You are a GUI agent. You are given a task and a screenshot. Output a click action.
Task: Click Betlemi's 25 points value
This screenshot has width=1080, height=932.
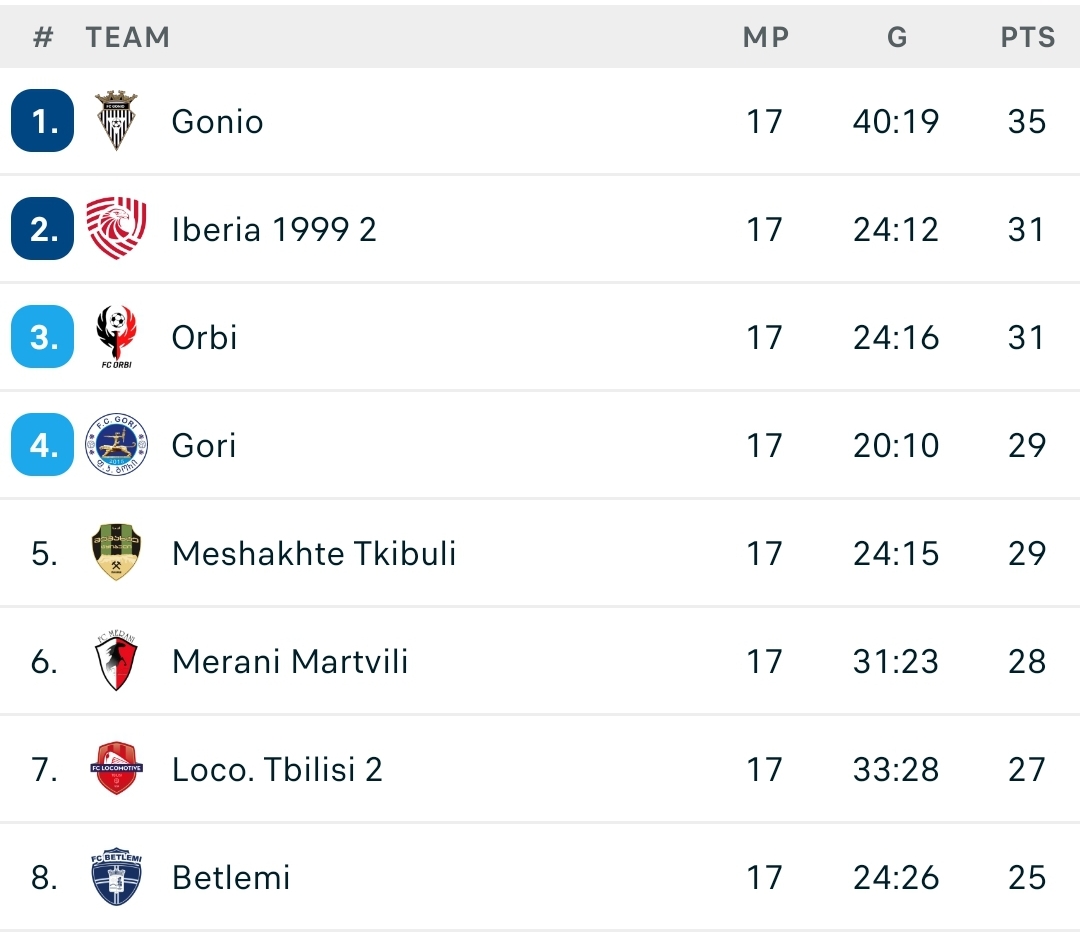(x=1027, y=877)
